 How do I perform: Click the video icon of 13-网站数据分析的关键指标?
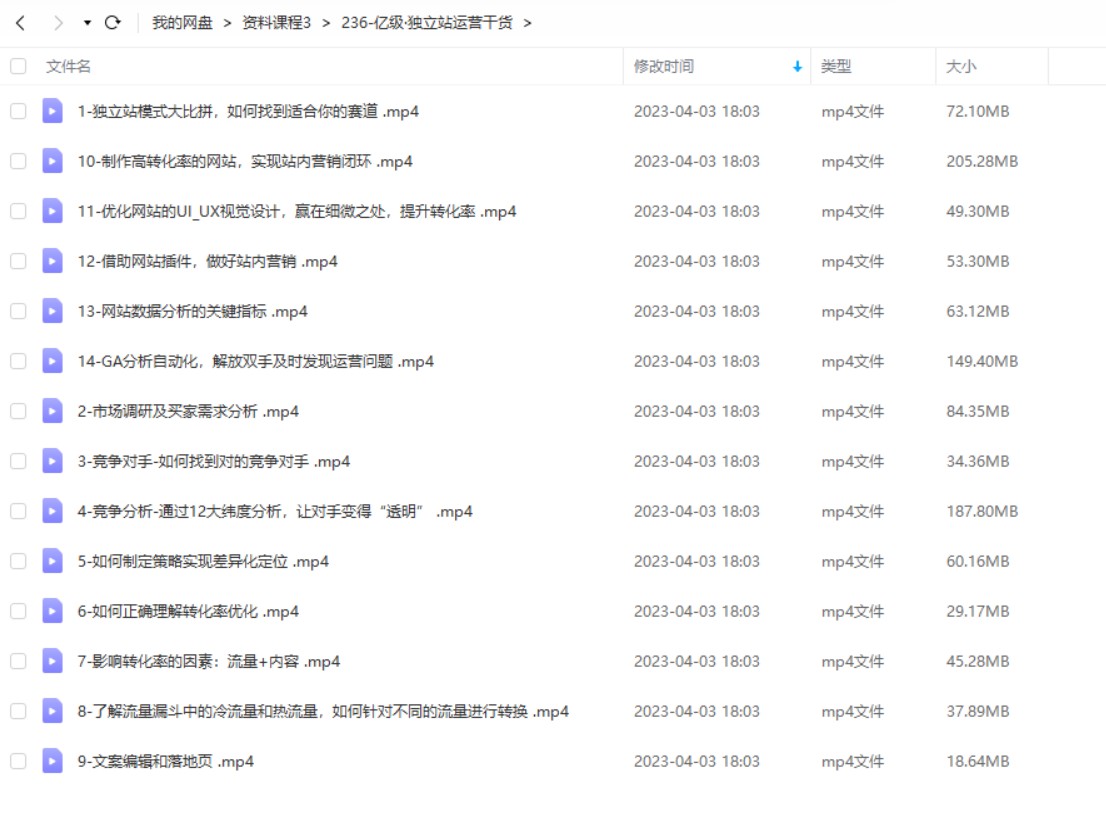coord(52,312)
